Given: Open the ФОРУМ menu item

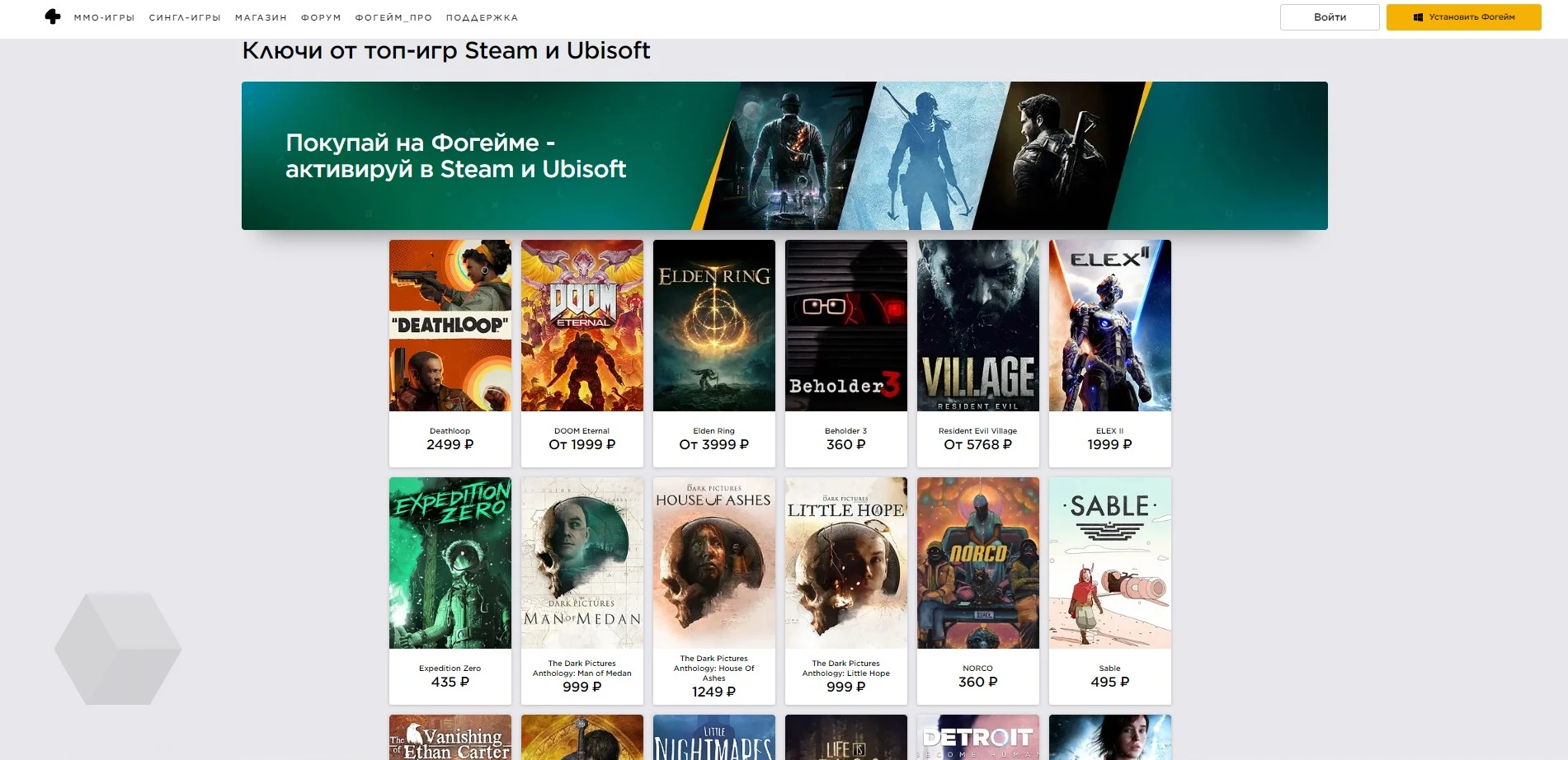Looking at the screenshot, I should [321, 17].
